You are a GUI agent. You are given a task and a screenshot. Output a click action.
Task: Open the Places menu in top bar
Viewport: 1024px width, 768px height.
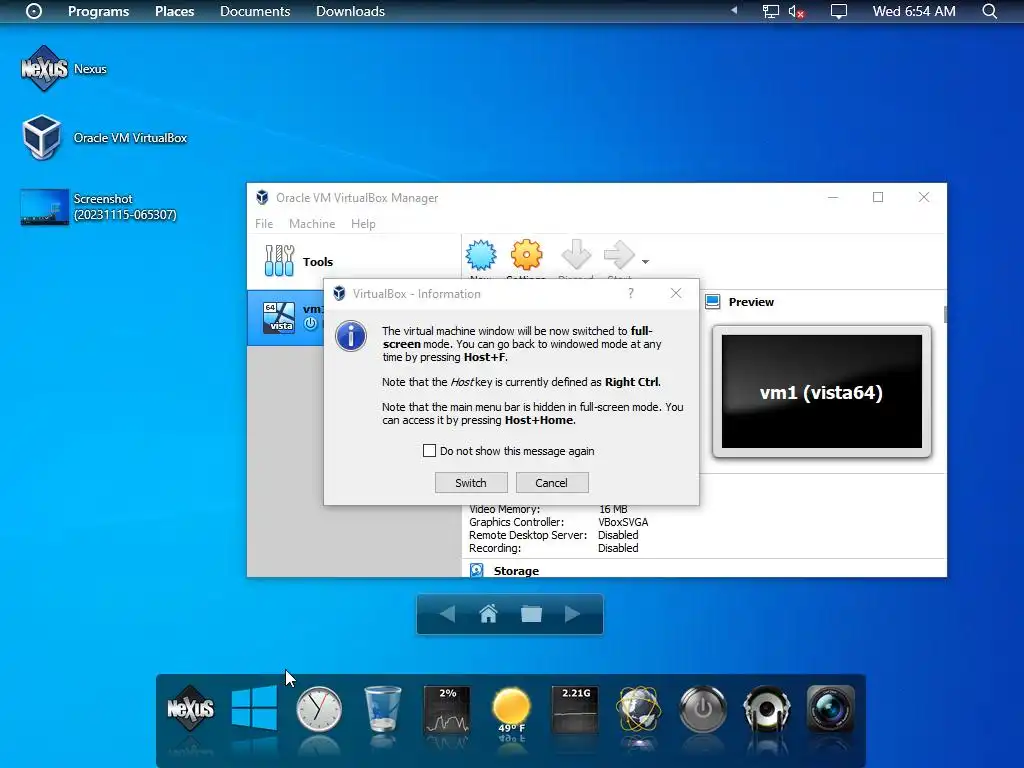coord(174,11)
